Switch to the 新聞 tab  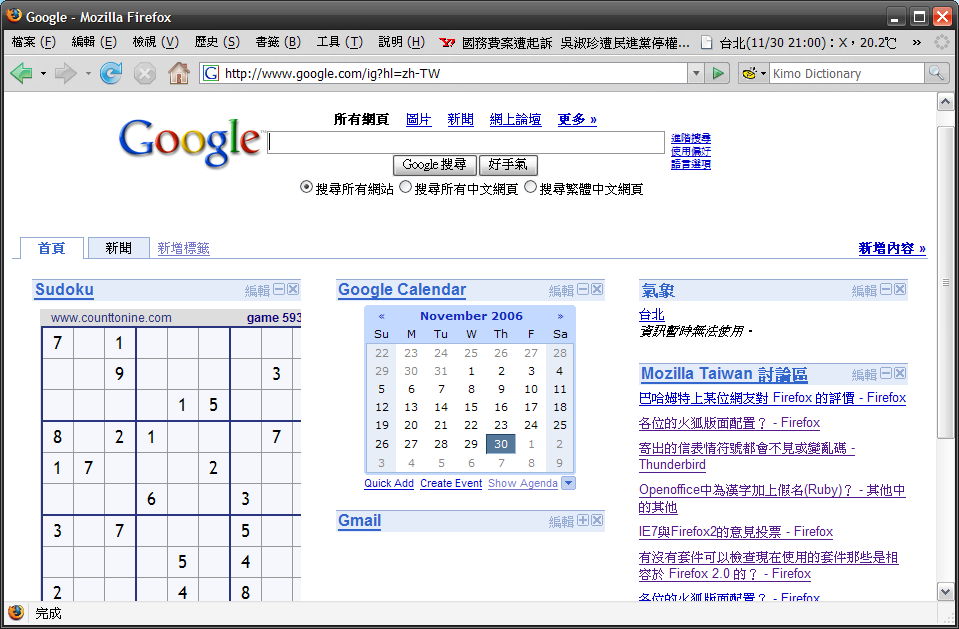[x=118, y=248]
